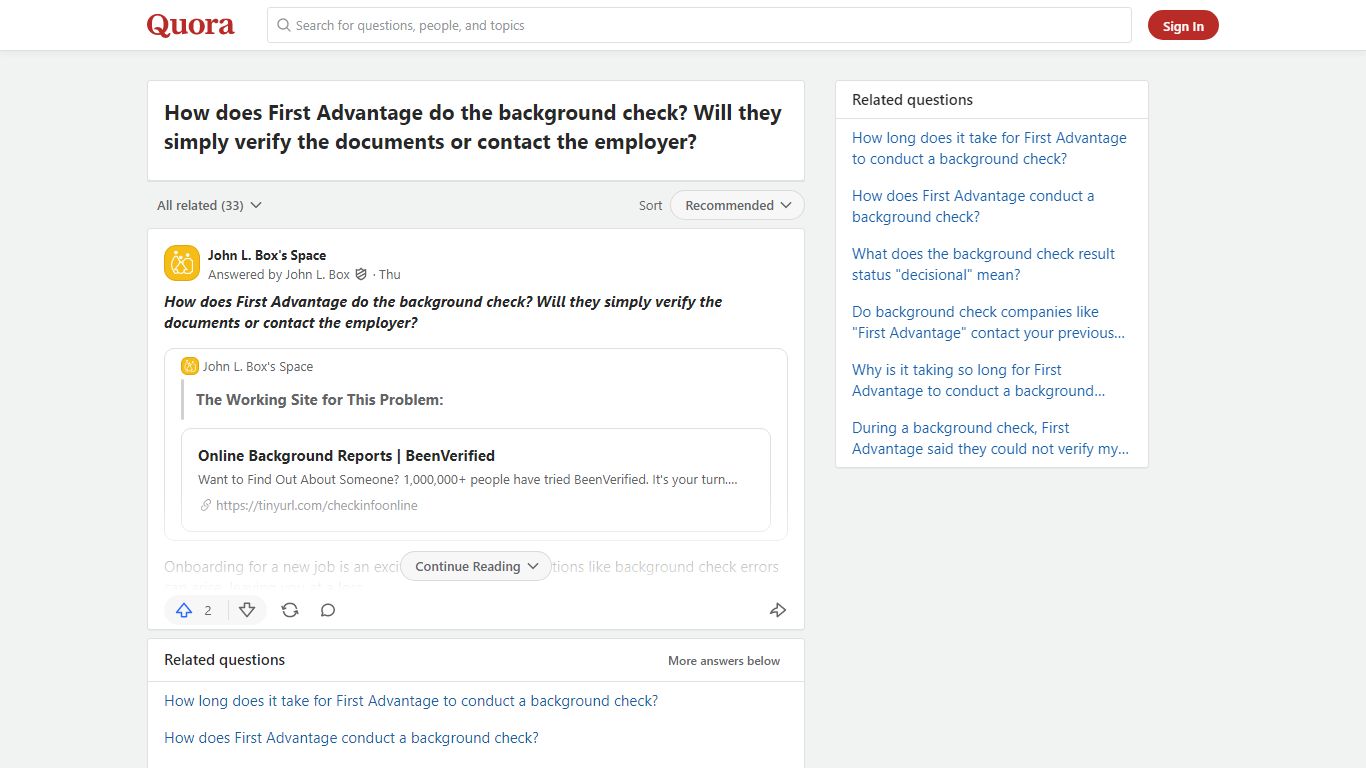
Task: Expand the All related (33) dropdown
Action: tap(209, 205)
